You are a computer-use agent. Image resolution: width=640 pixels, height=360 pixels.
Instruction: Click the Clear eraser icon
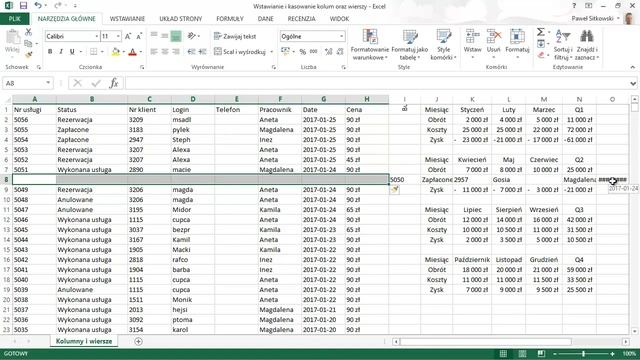(x=541, y=55)
